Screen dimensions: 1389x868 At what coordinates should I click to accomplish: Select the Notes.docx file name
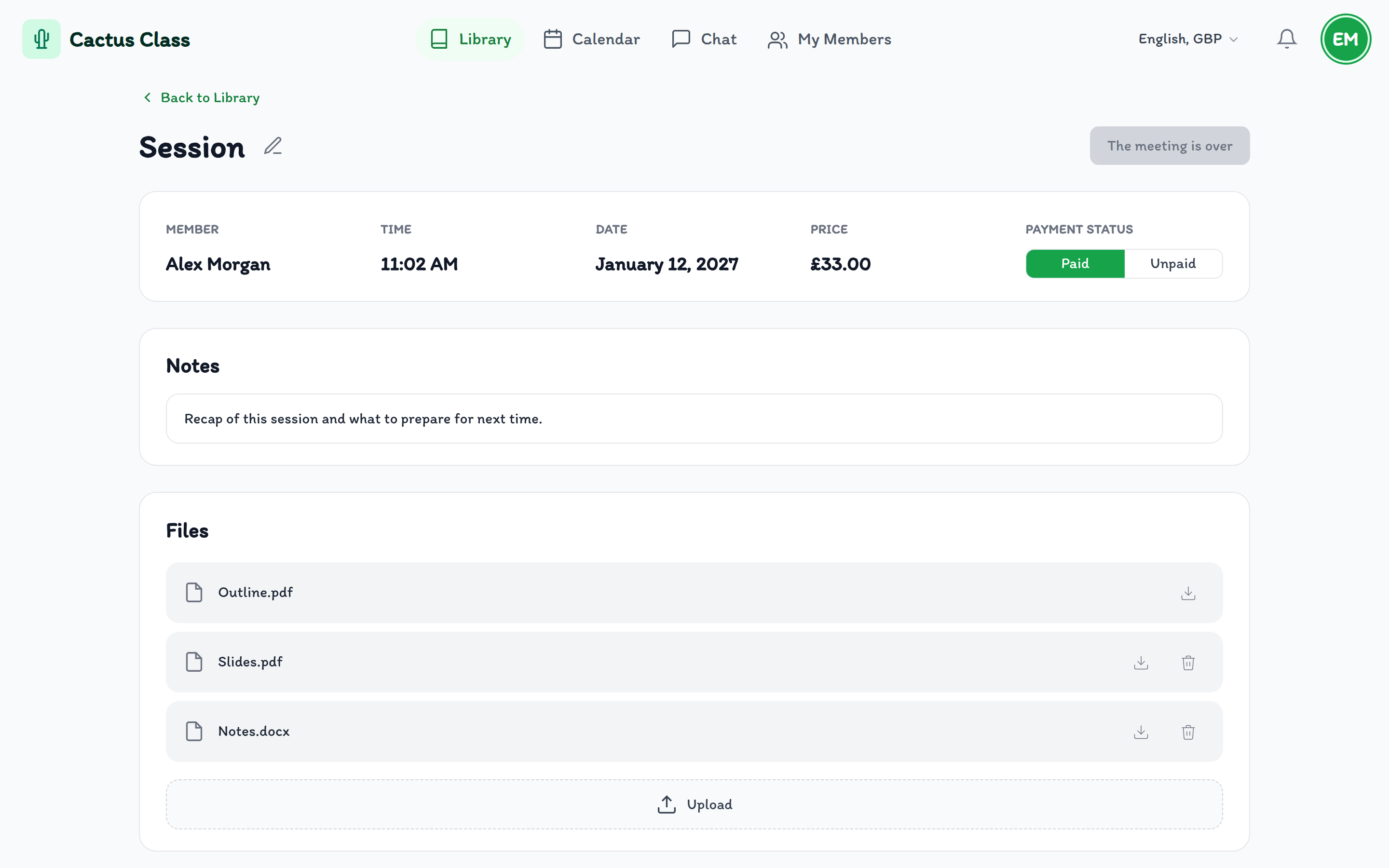click(254, 732)
